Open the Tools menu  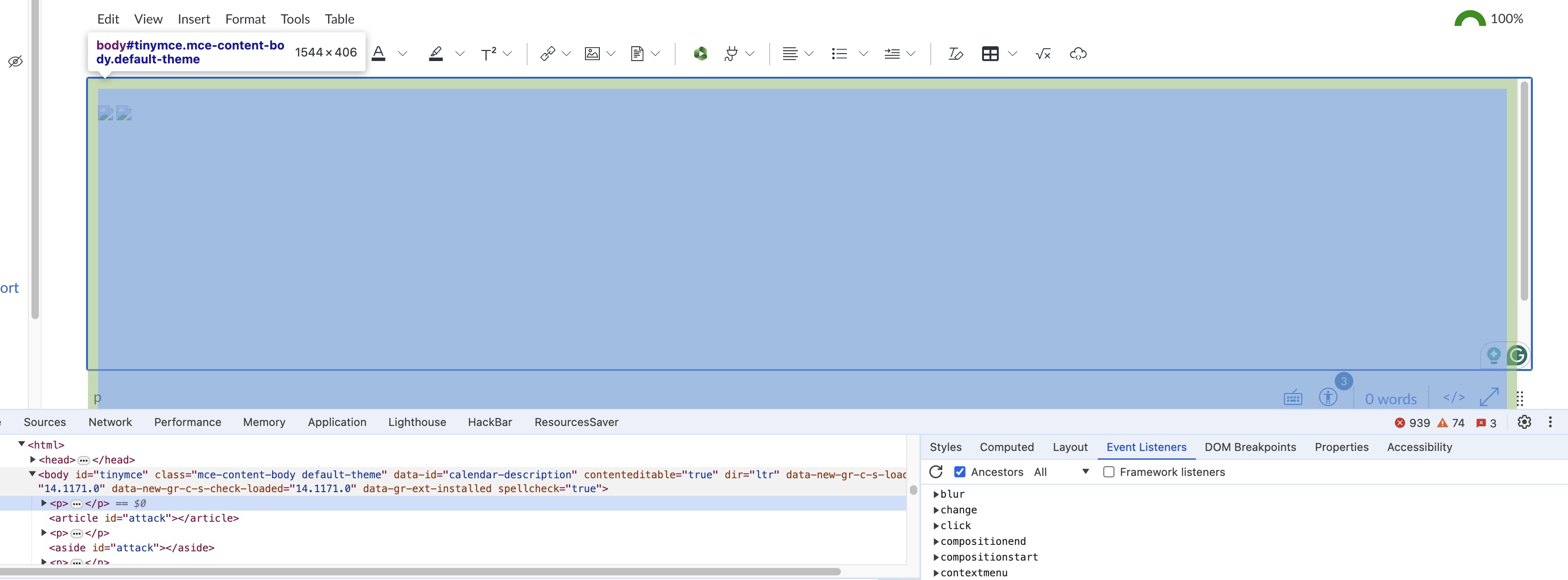pos(295,19)
